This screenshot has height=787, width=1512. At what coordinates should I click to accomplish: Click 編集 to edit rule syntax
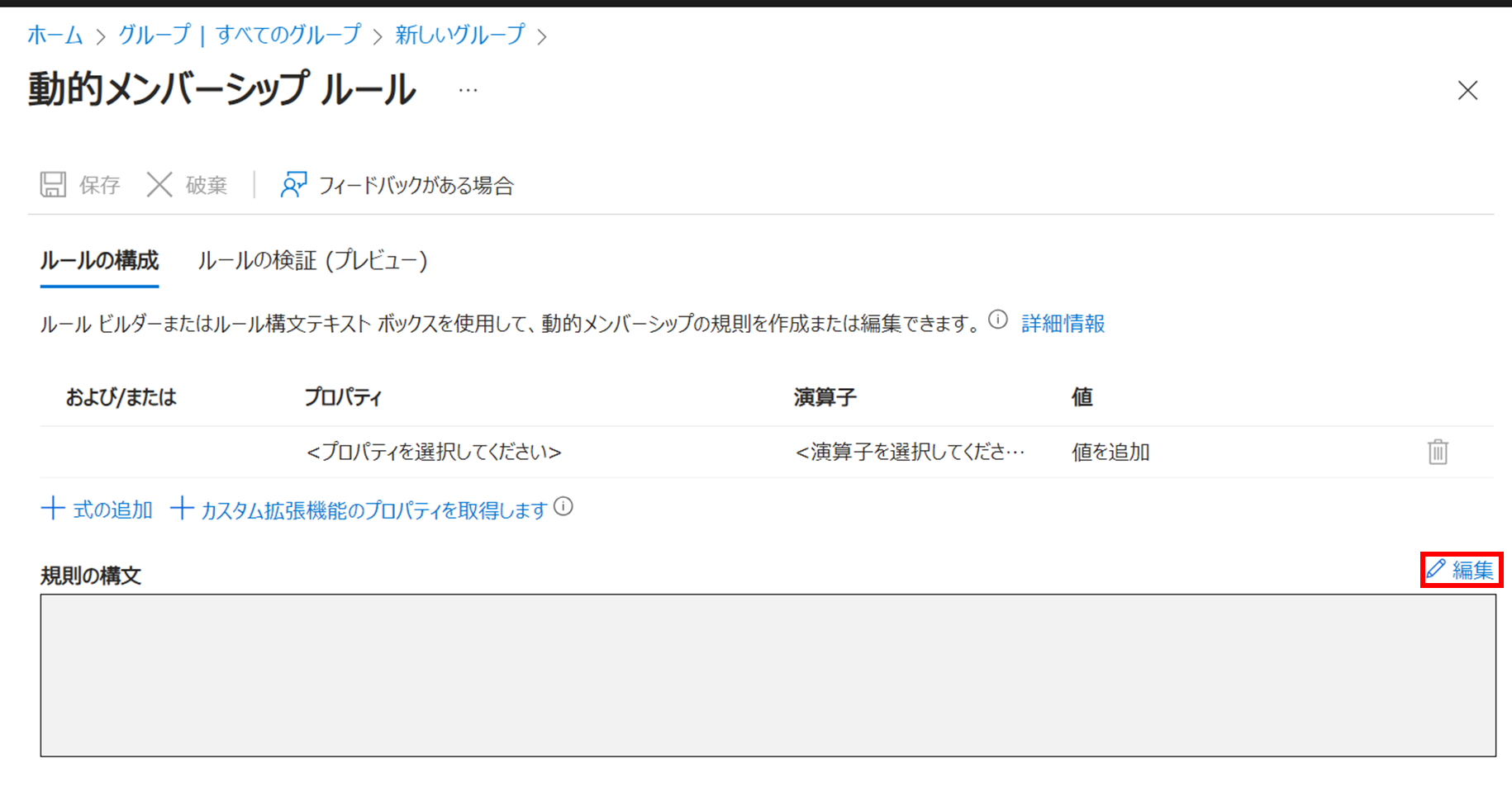coord(1461,570)
